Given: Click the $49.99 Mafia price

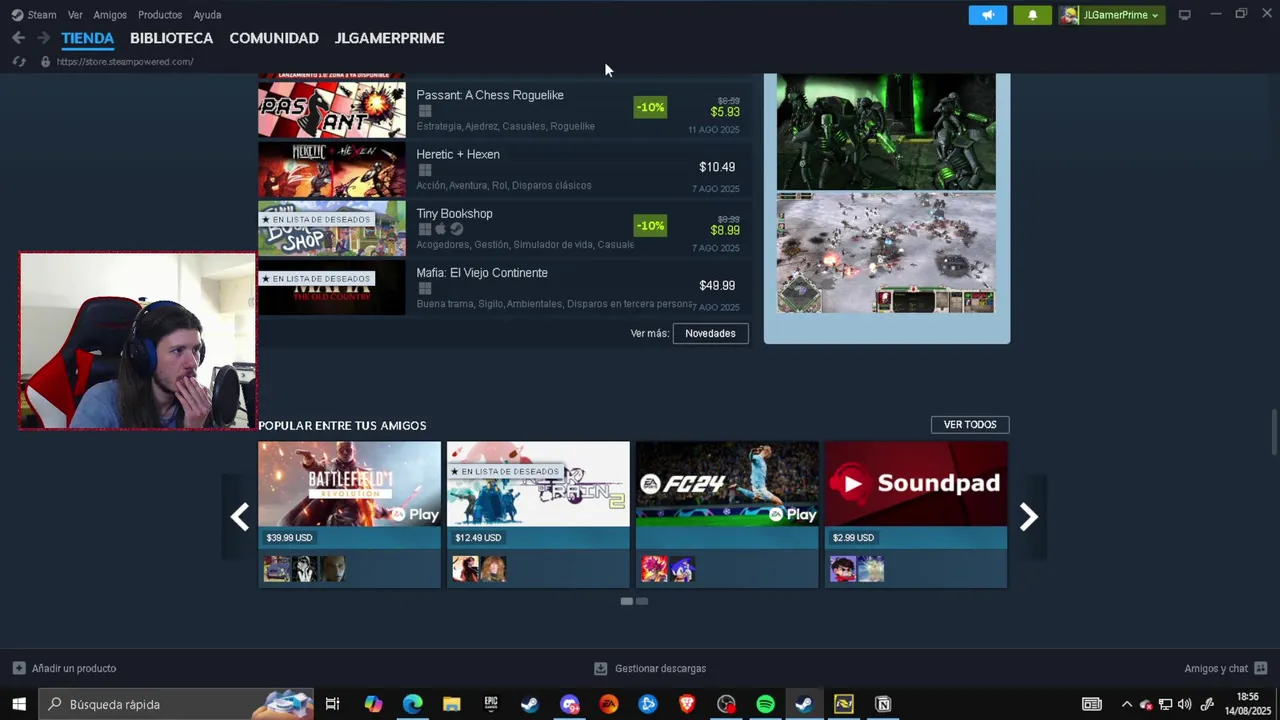Looking at the screenshot, I should [717, 286].
